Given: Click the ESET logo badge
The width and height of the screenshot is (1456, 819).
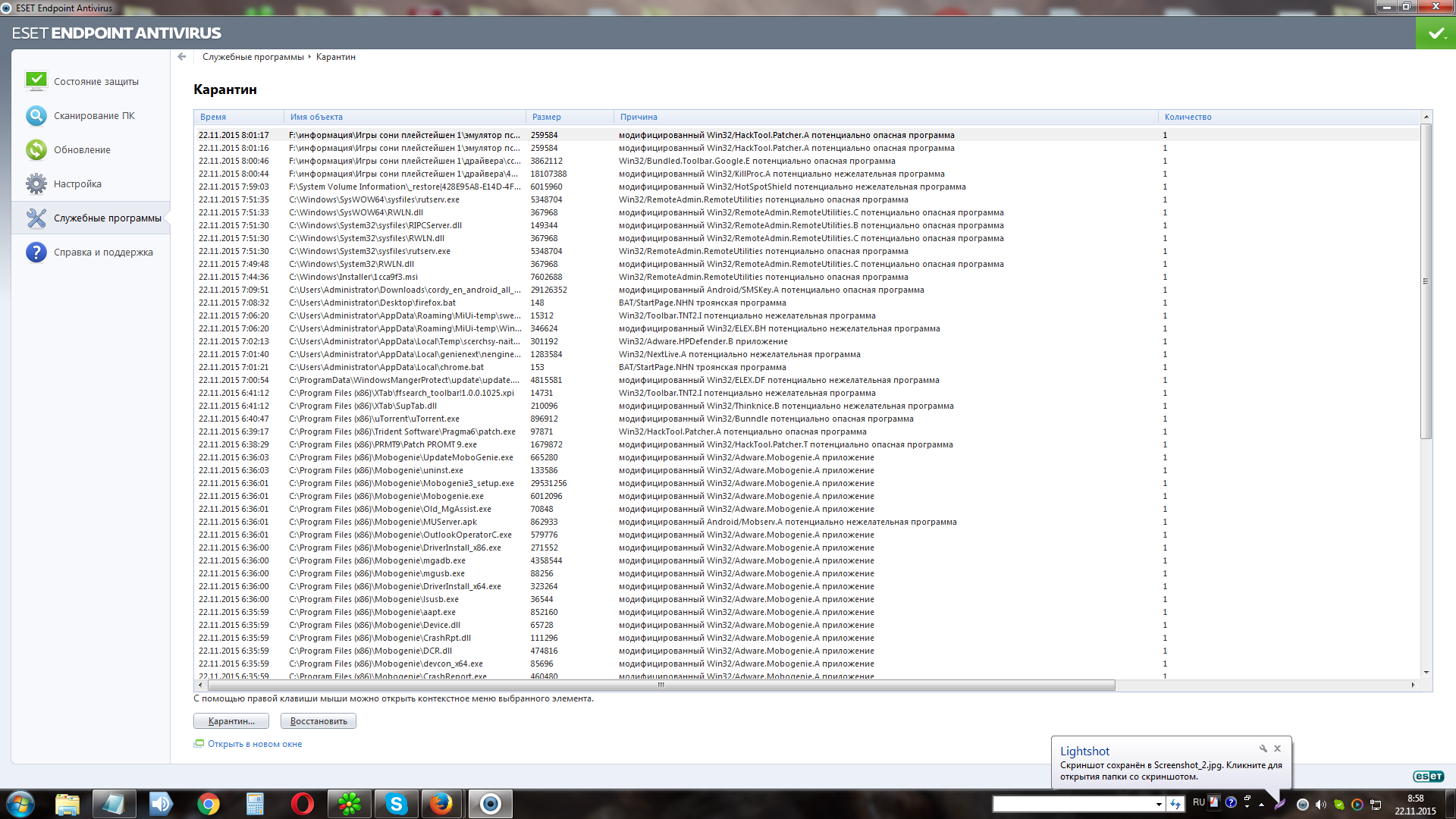Looking at the screenshot, I should 1428,776.
